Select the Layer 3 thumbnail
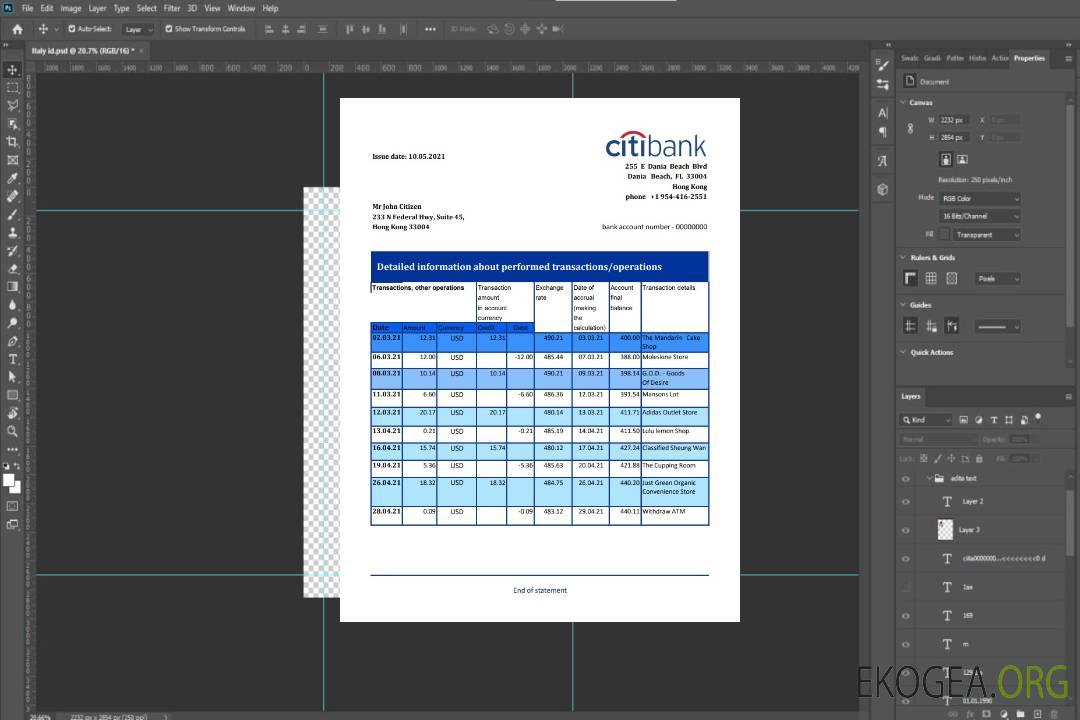Viewport: 1080px width, 720px height. coord(945,529)
